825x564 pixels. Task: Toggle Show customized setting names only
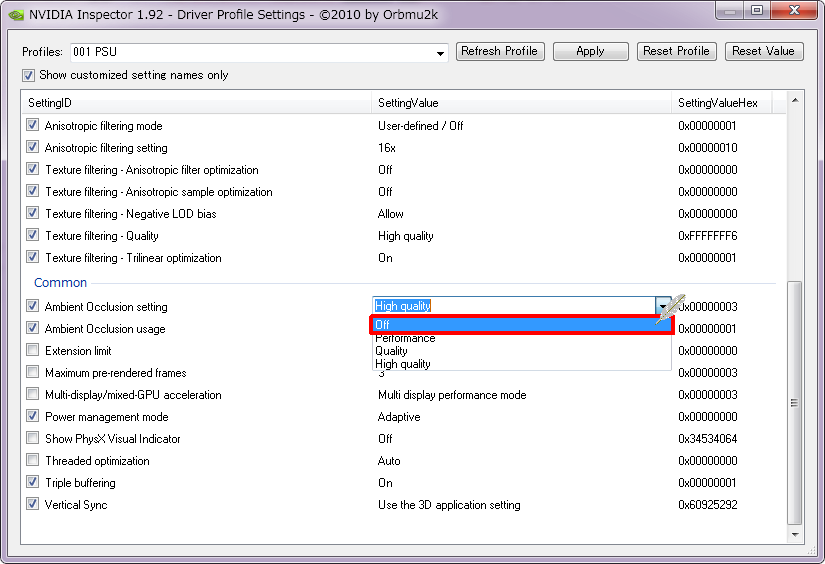[28, 75]
